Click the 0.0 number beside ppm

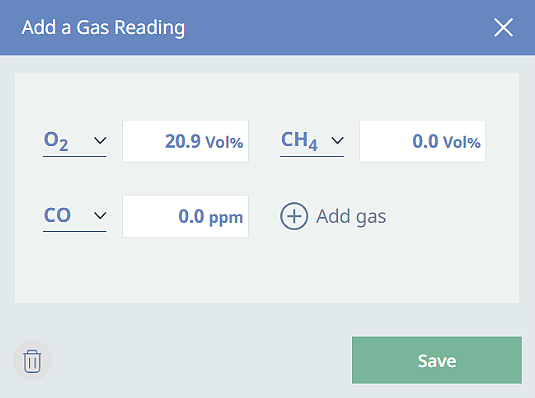191,216
